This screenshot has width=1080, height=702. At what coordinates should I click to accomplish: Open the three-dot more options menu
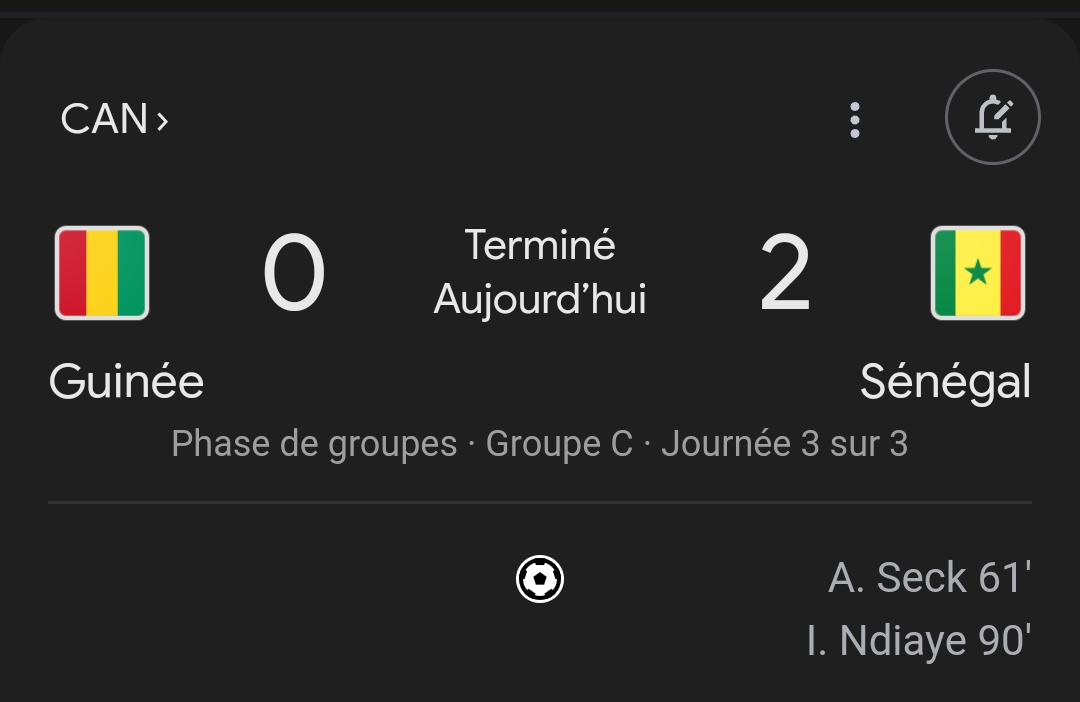click(854, 120)
